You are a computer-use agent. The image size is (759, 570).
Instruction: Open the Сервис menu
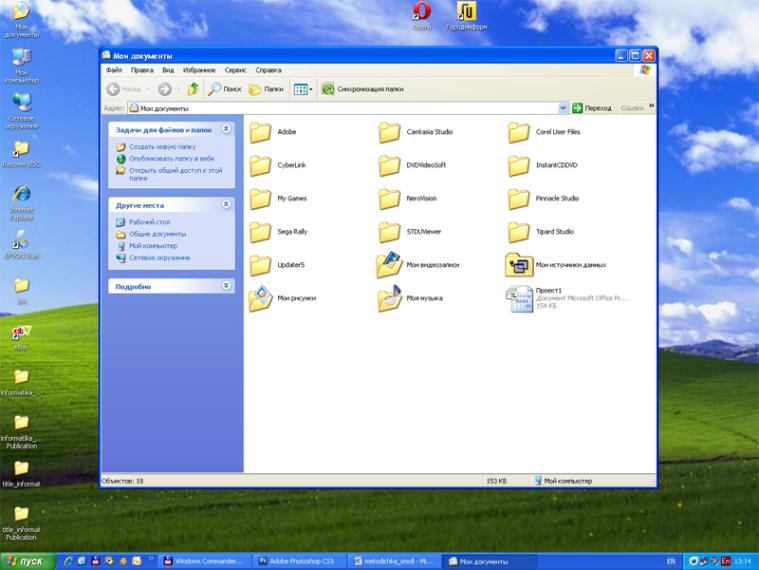[235, 70]
